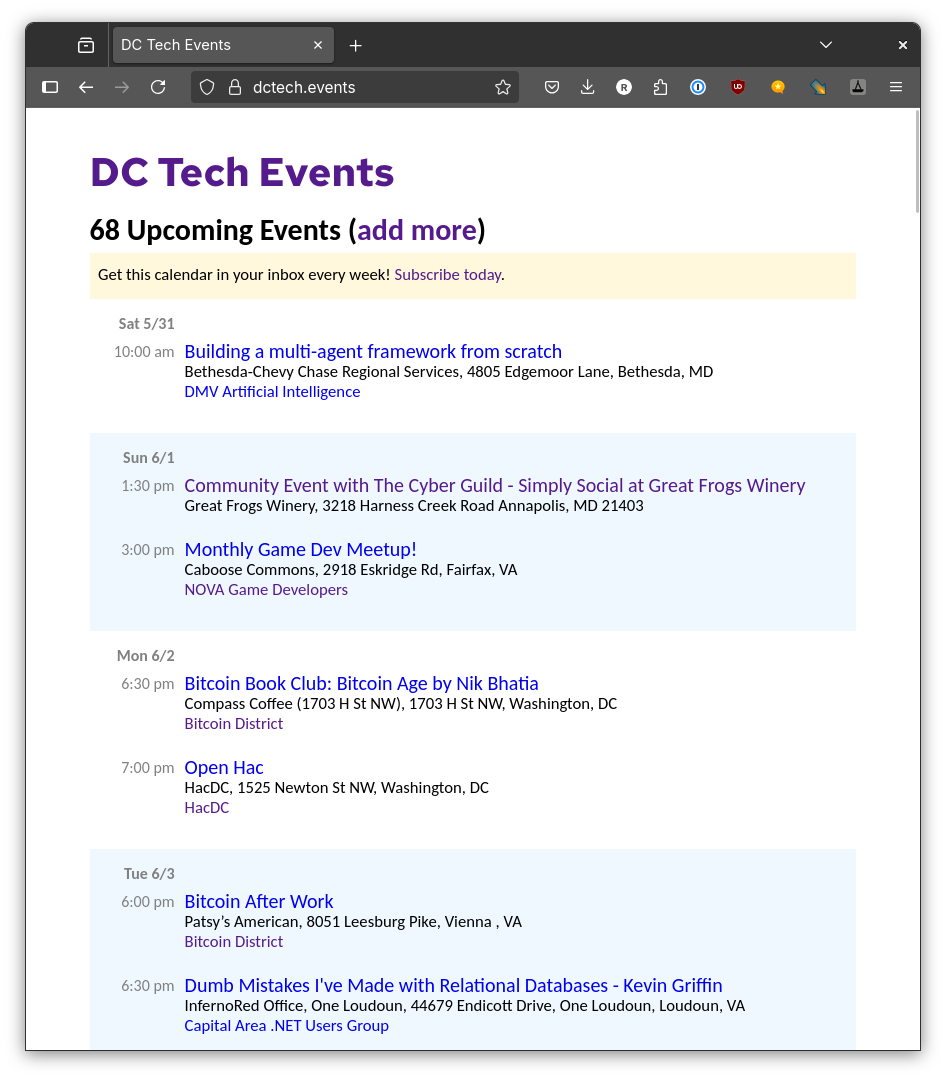Open Bitcoin District link under Book Club
Viewport: 946px width, 1079px height.
(233, 724)
